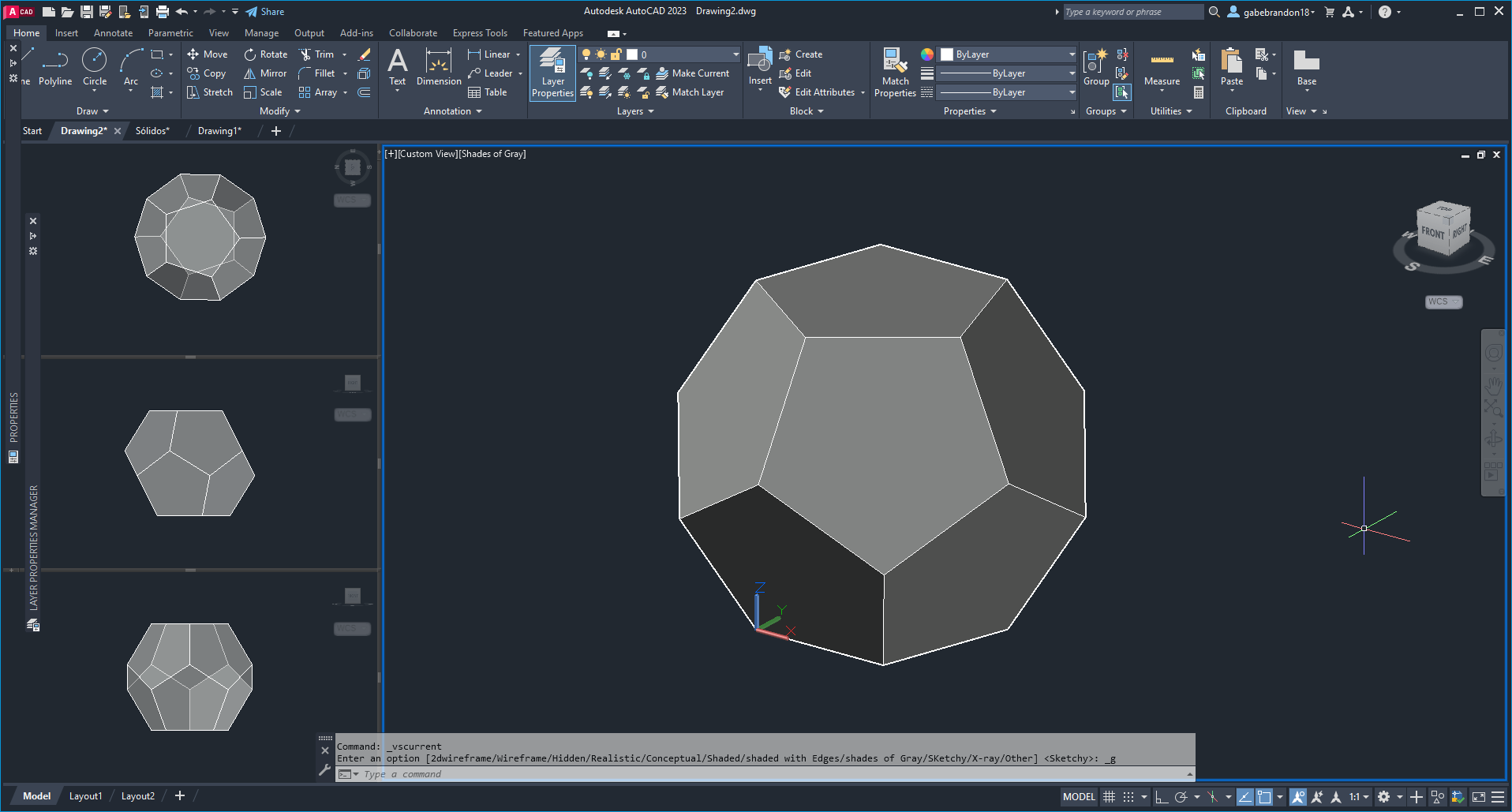Toggle grid display in status bar
The image size is (1512, 812).
(x=1109, y=797)
